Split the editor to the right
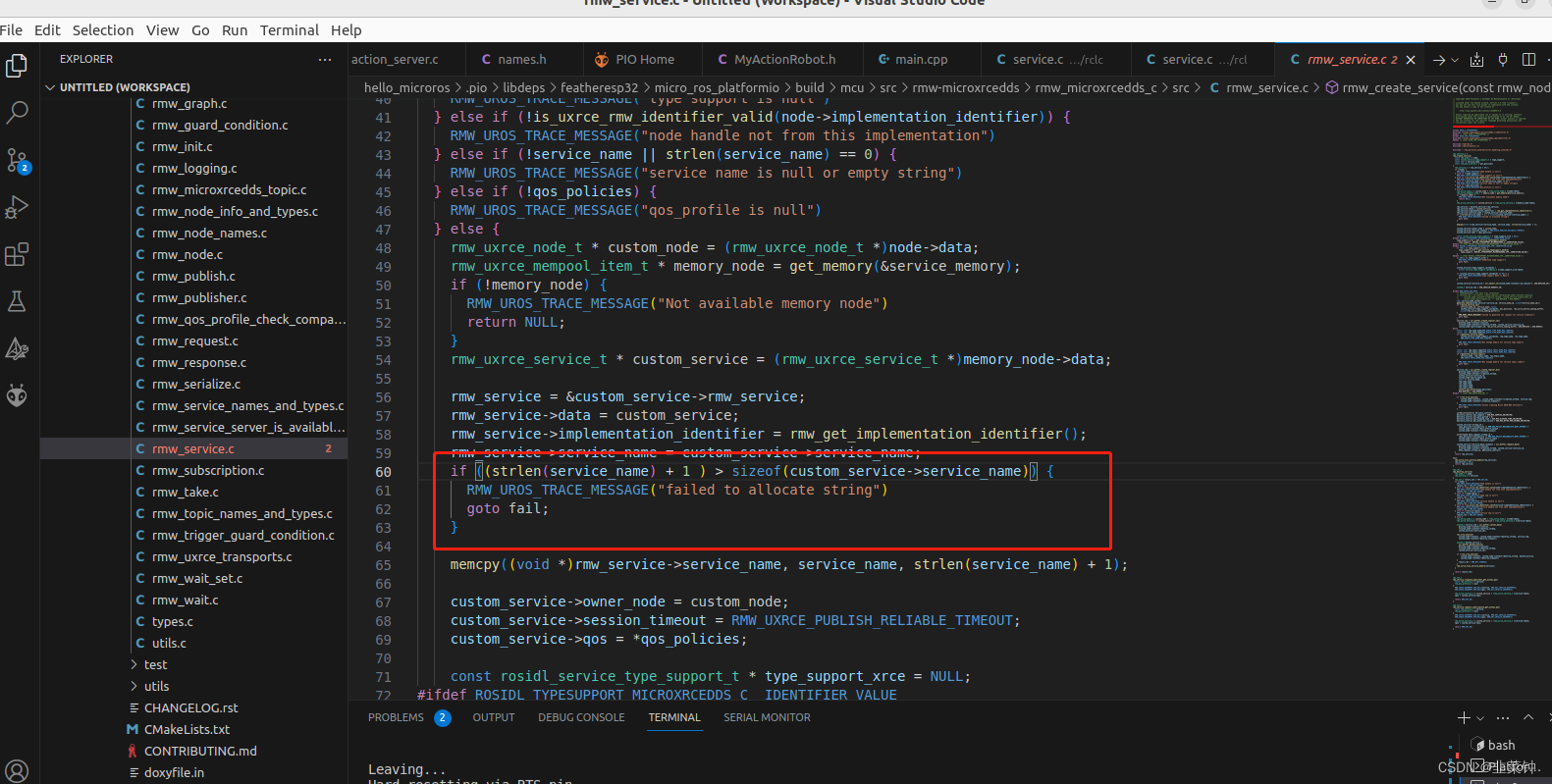Viewport: 1552px width, 784px height. (x=1528, y=60)
